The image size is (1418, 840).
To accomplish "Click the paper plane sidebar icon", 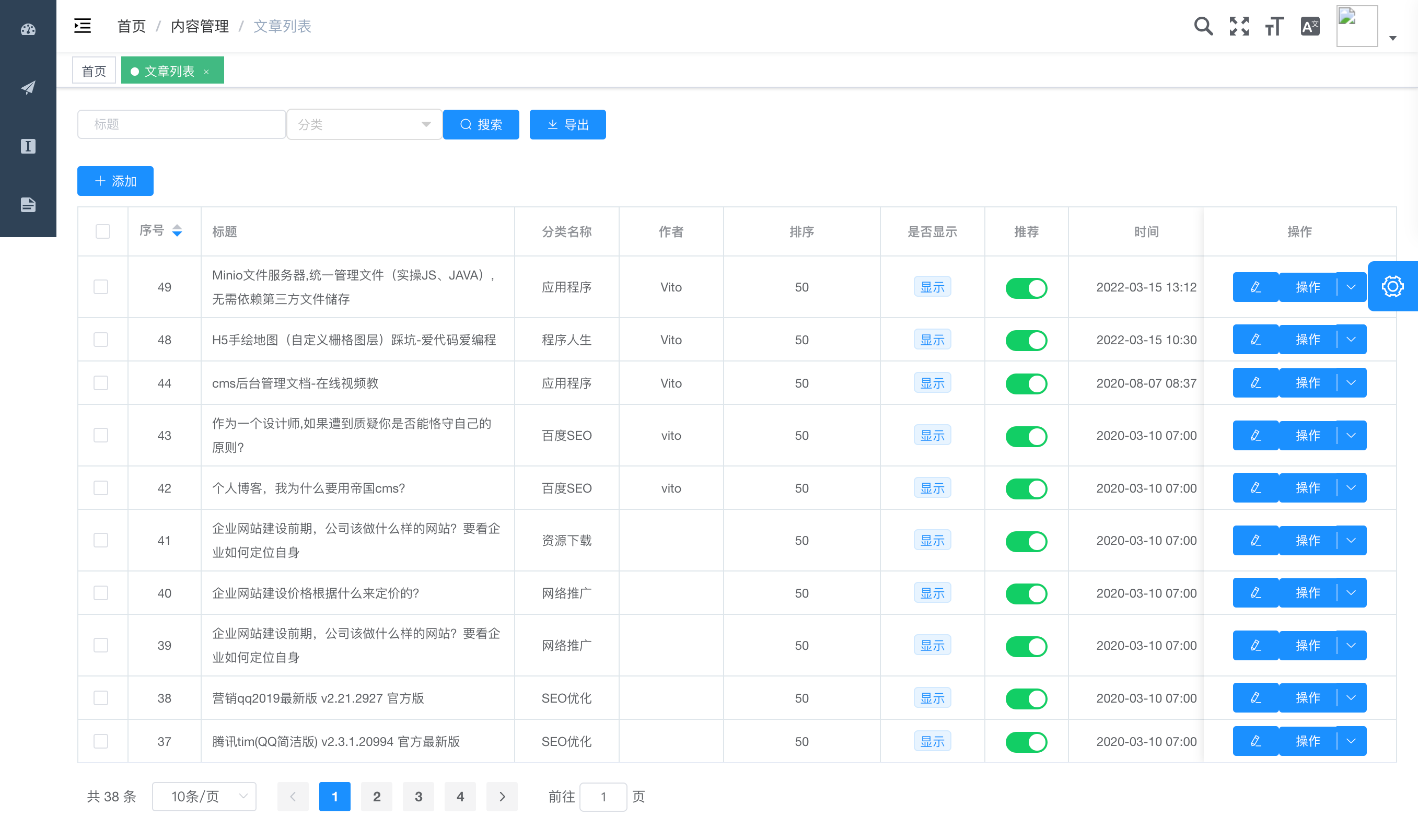I will pos(28,88).
